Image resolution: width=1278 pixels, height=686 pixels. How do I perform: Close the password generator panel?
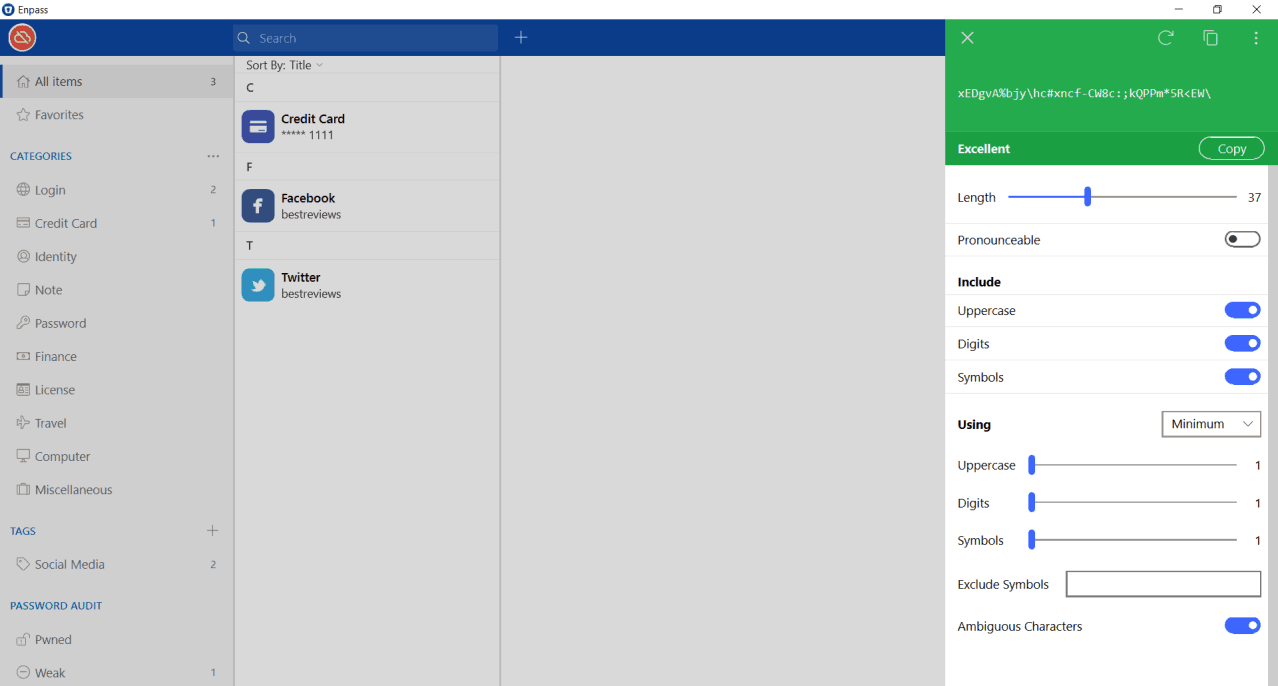click(x=967, y=38)
